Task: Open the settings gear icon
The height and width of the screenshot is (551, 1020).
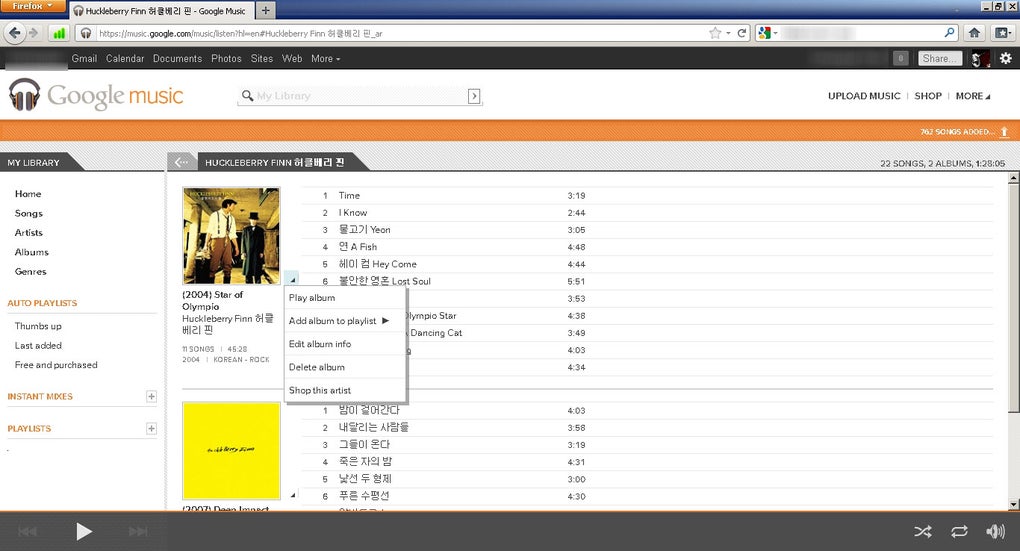Action: click(1006, 58)
